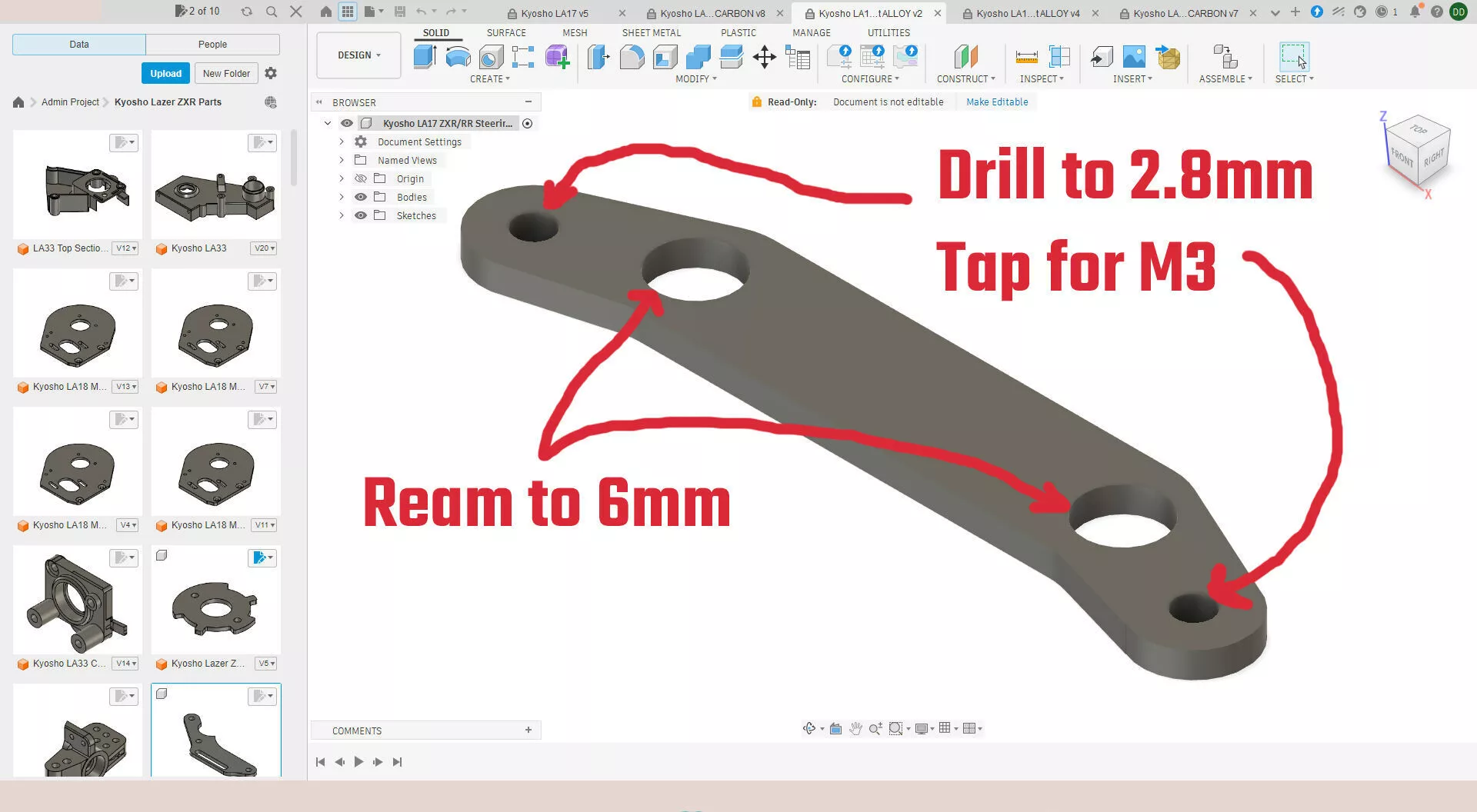The image size is (1477, 812).
Task: Open the DESIGN workspace dropdown
Action: 358,55
